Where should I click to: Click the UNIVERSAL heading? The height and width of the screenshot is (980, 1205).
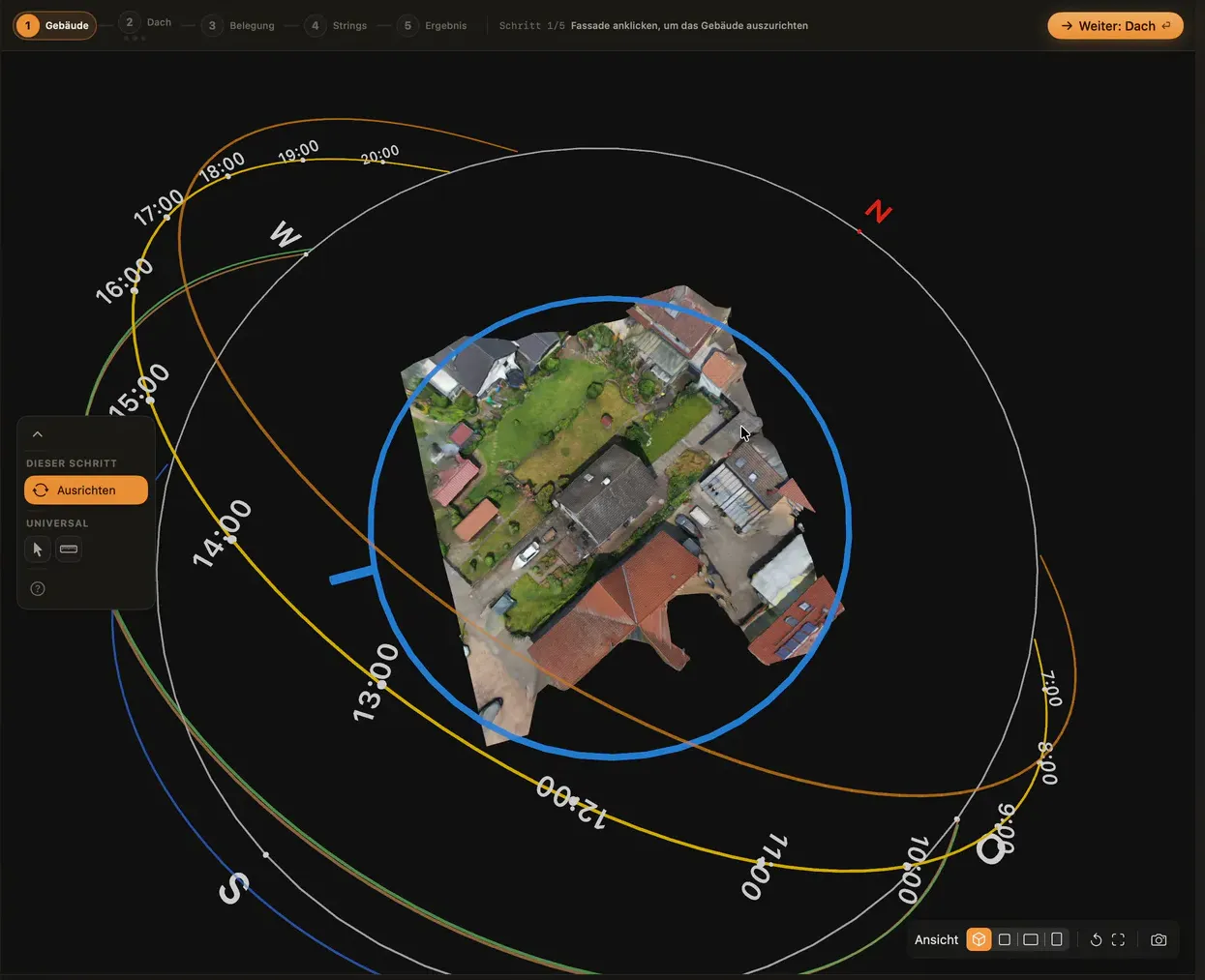(57, 523)
